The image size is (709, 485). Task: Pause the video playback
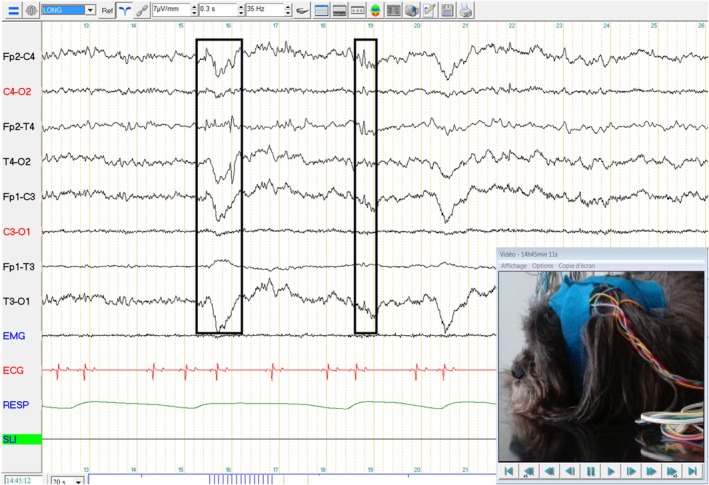tap(591, 471)
